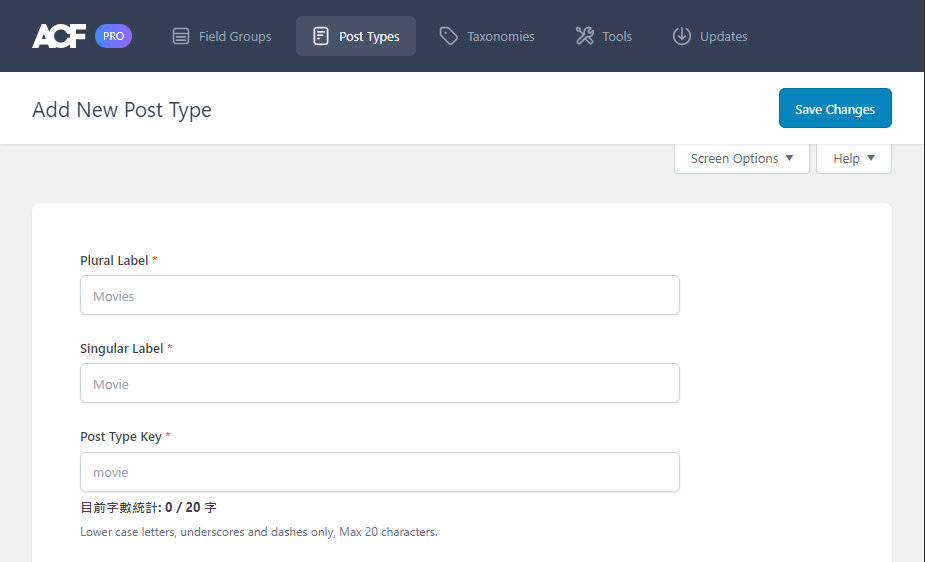Click the Taxonomies tag icon

click(448, 36)
